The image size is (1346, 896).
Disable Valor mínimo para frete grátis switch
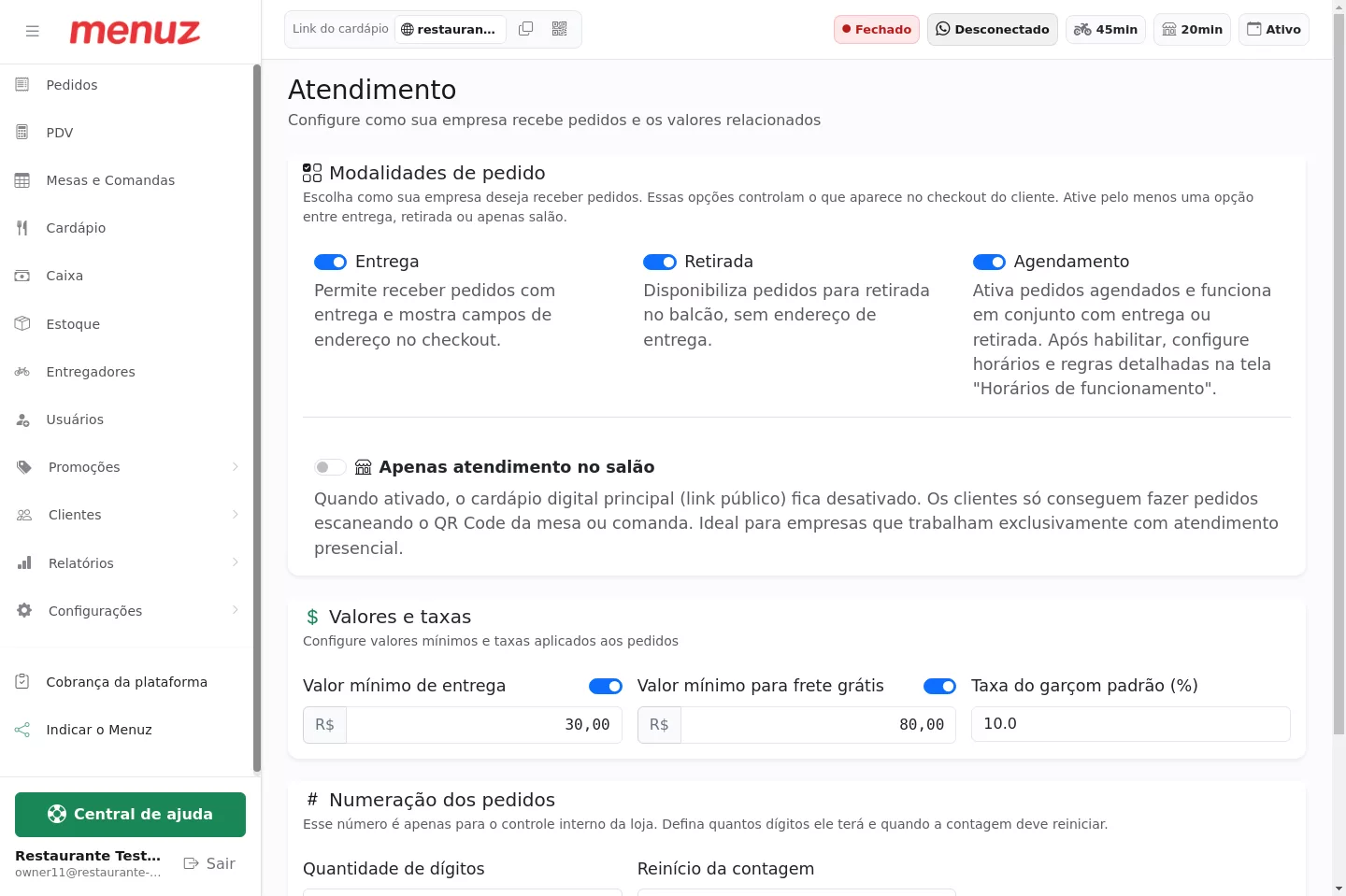click(x=939, y=686)
